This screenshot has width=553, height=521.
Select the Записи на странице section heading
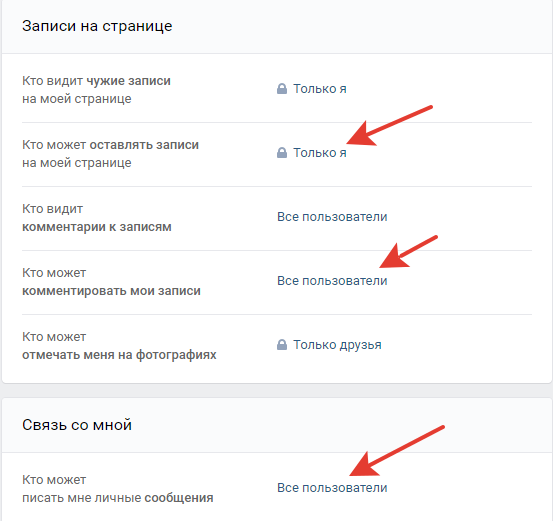pos(97,26)
